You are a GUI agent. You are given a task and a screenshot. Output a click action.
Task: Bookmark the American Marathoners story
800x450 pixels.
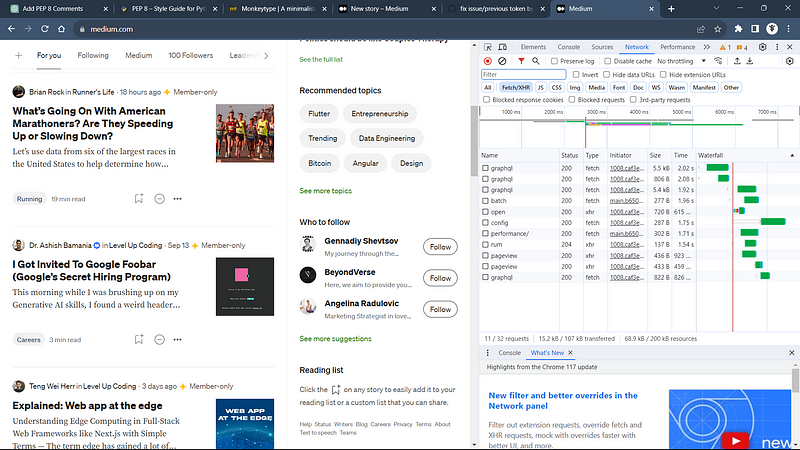[x=139, y=198]
